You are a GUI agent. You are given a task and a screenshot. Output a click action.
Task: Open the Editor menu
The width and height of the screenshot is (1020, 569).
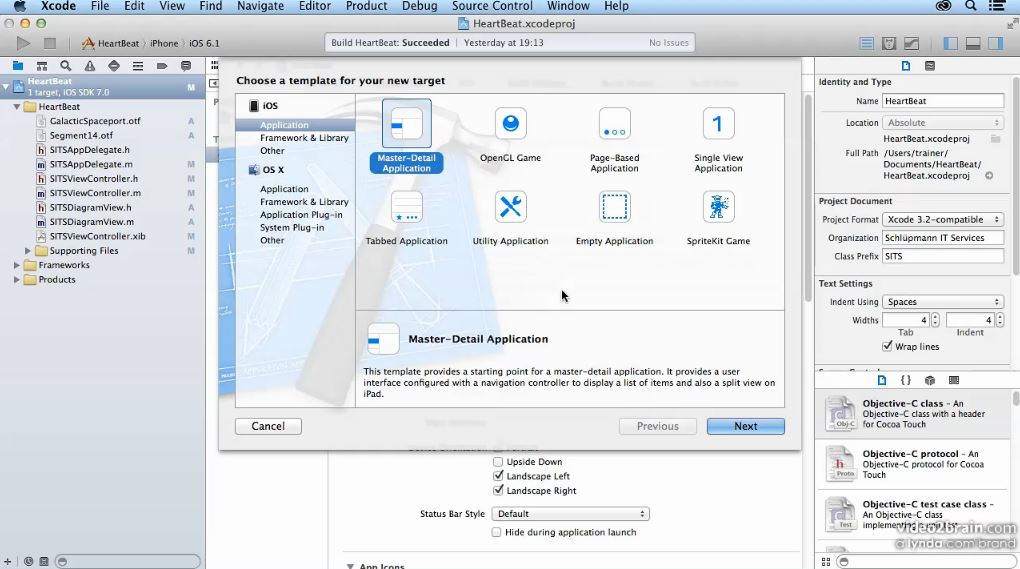tap(315, 6)
